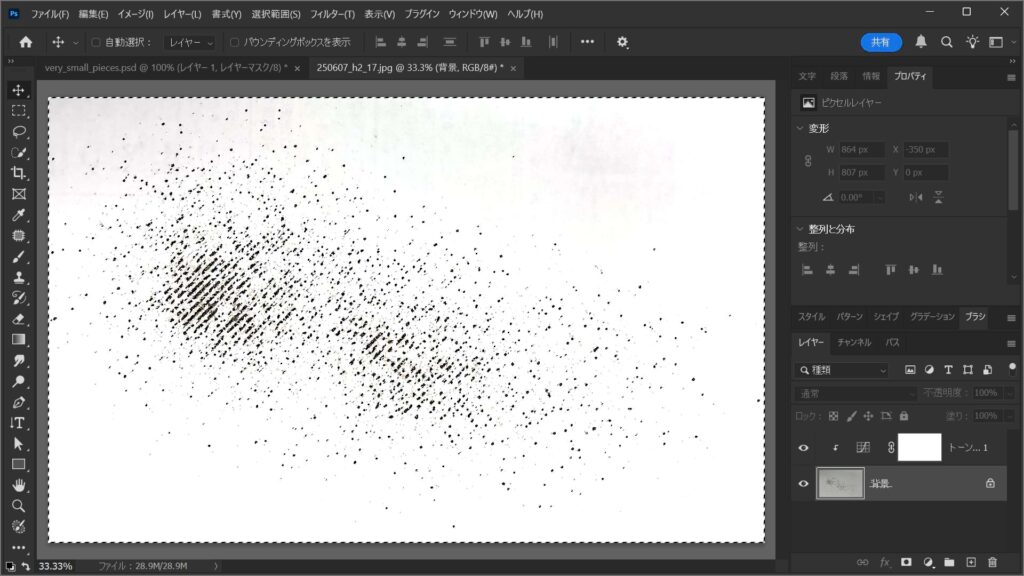1024x576 pixels.
Task: Select the Crop tool
Action: 18,173
